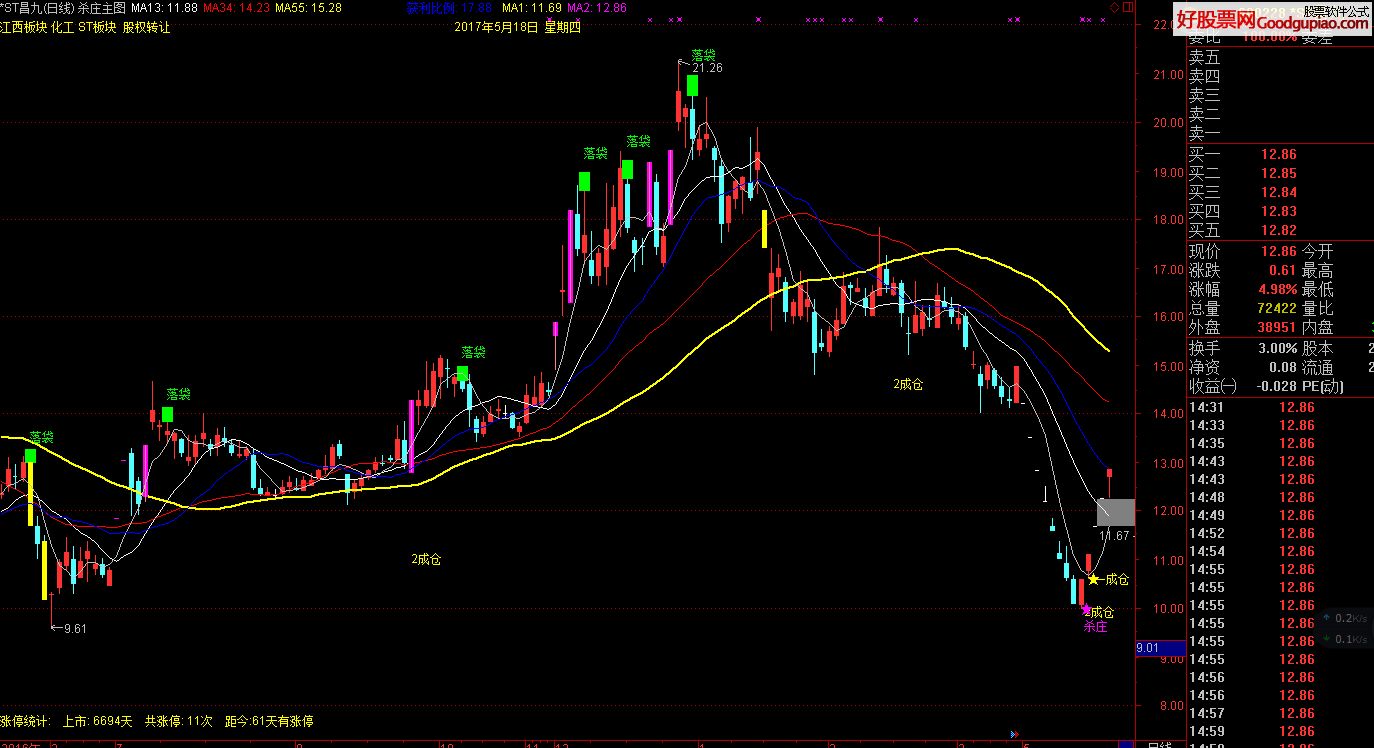Click the 净资 value 0.08
This screenshot has width=1374, height=748.
[x=1282, y=367]
